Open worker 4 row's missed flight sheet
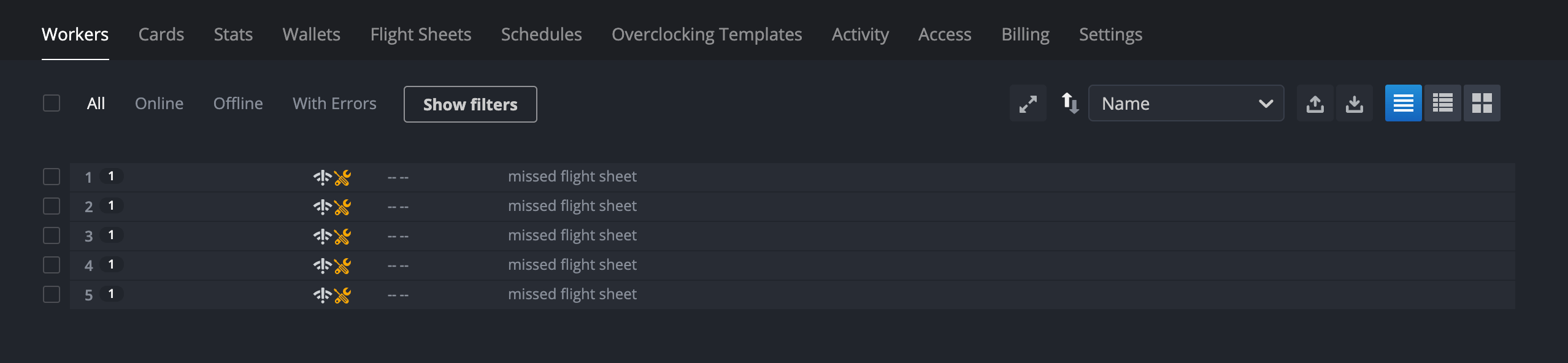Viewport: 1568px width, 363px height. pos(572,265)
